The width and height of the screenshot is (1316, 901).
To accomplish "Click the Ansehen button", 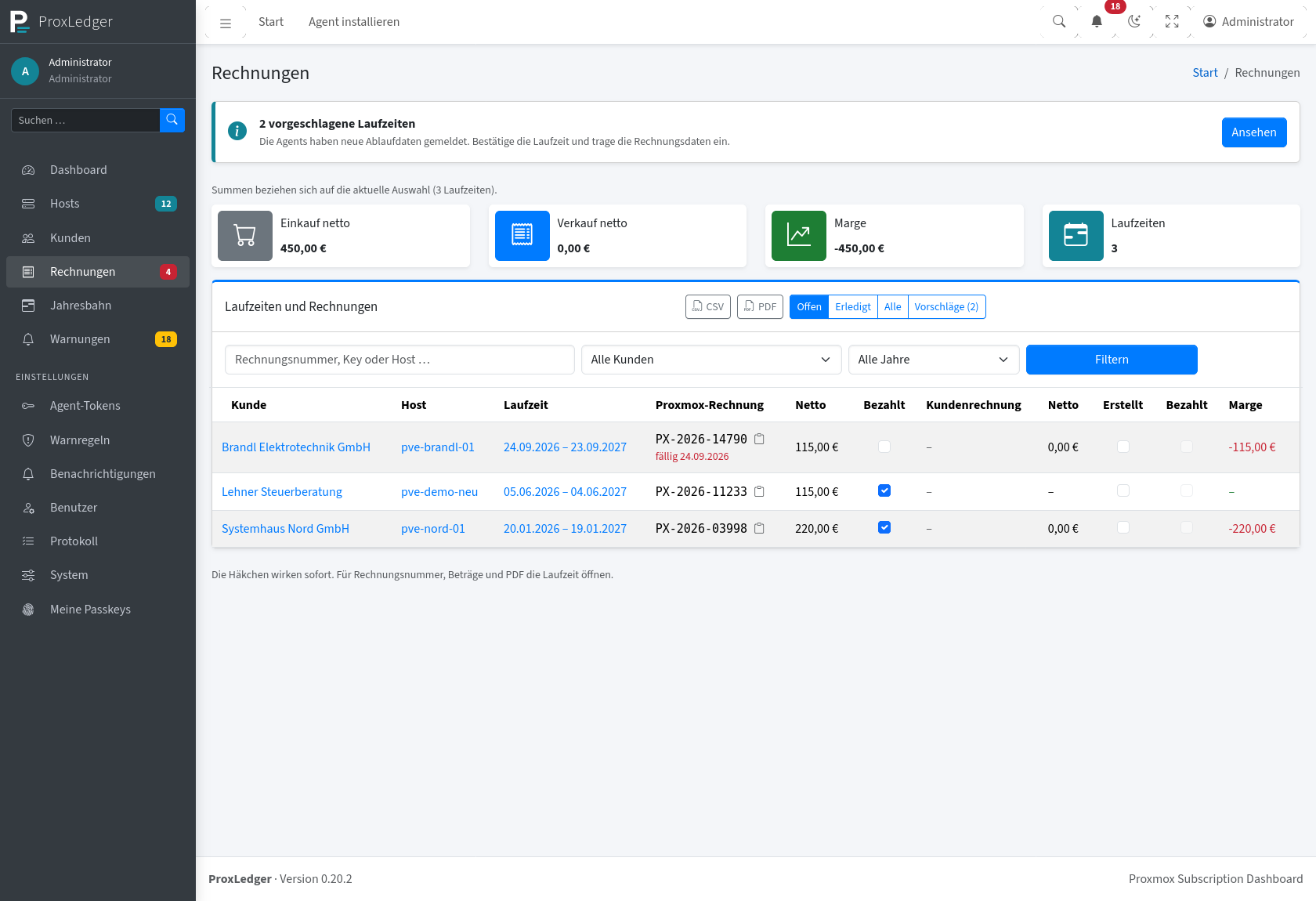I will 1254,132.
